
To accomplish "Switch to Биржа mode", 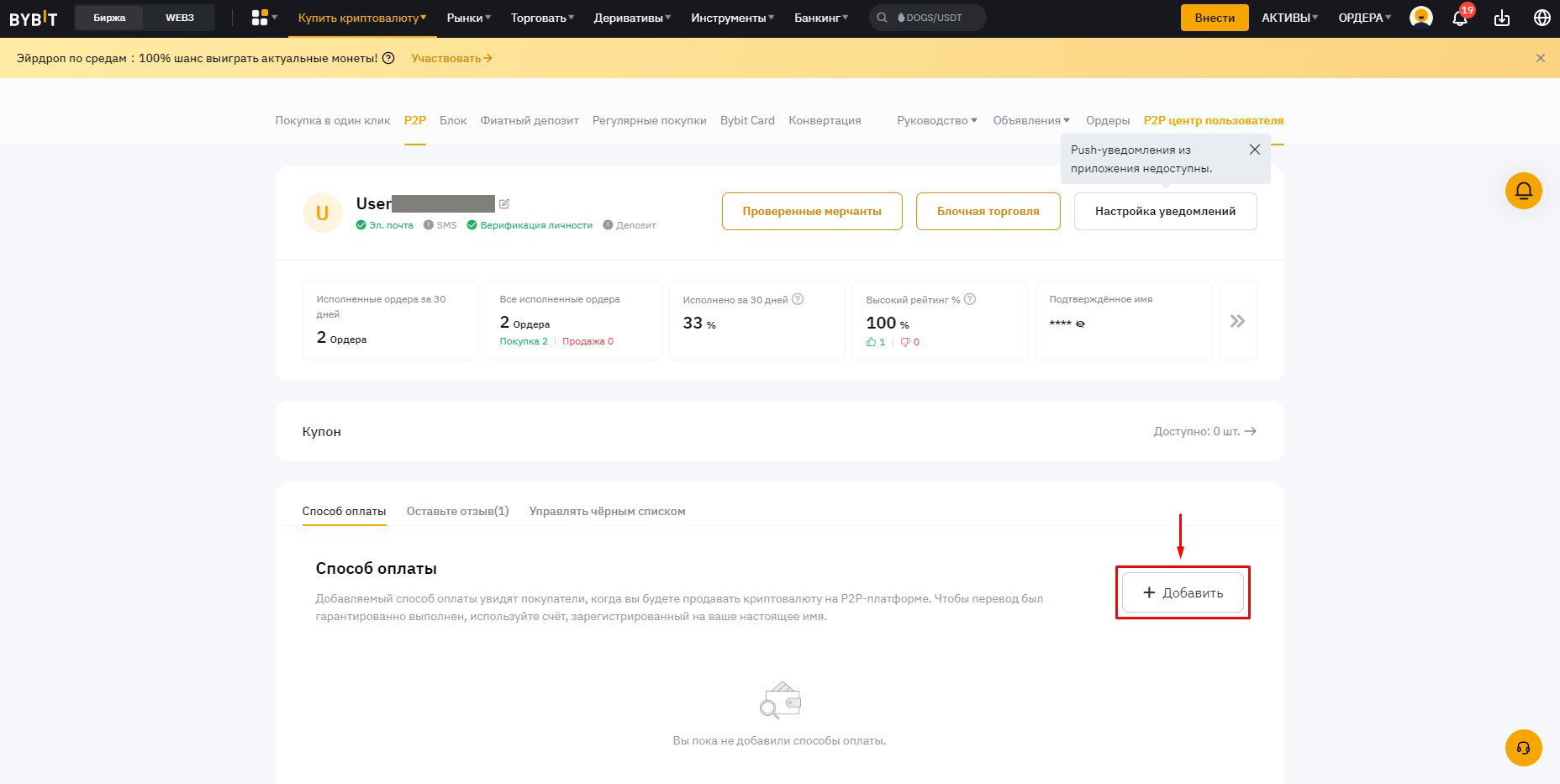I will [109, 18].
